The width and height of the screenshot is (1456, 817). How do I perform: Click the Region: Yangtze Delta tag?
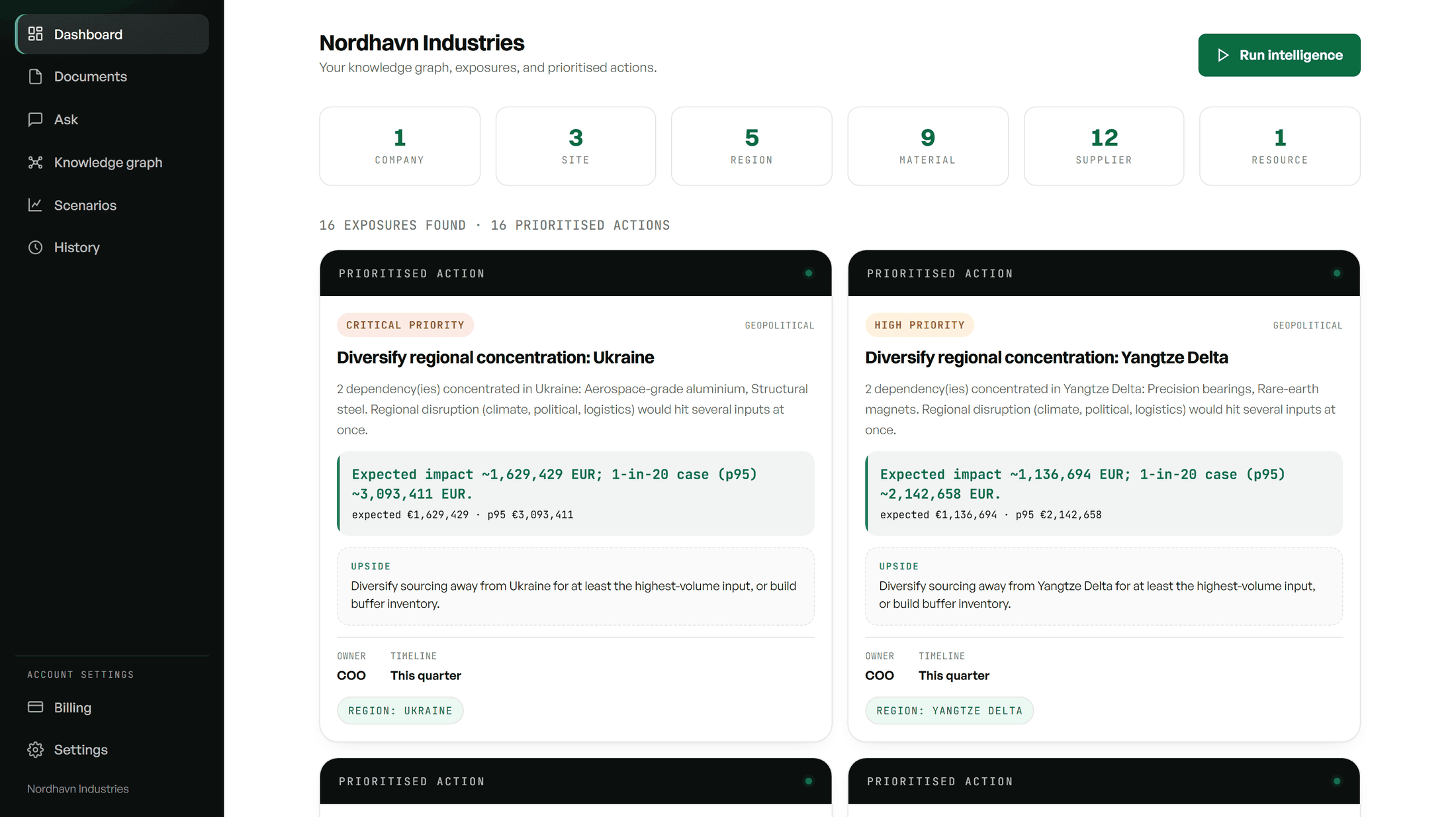tap(949, 710)
